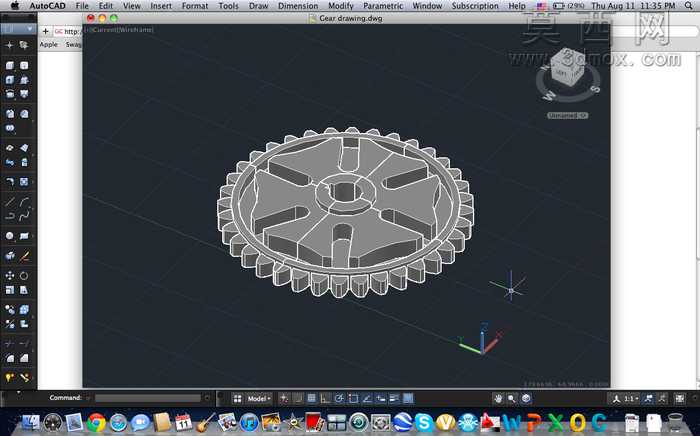Open the Parametric menu

click(x=383, y=6)
